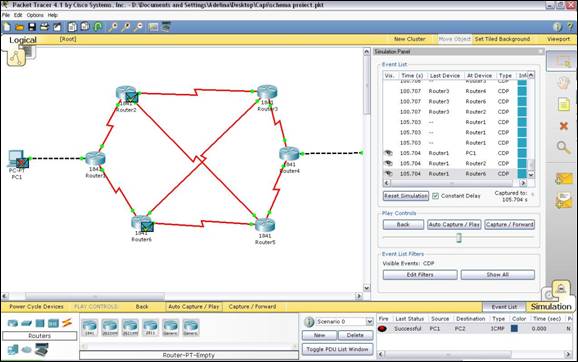Click Event List scroll down arrow

531,175
